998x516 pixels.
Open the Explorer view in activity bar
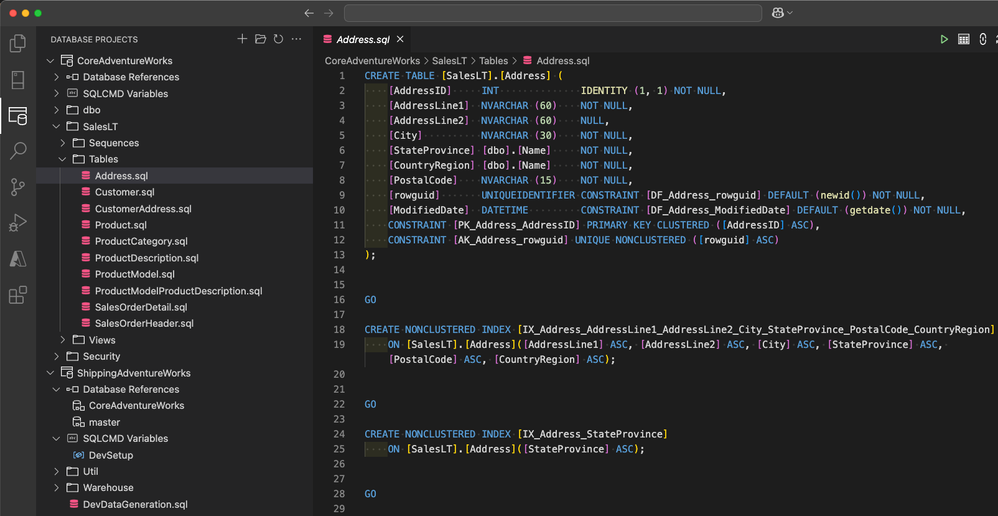(17, 43)
